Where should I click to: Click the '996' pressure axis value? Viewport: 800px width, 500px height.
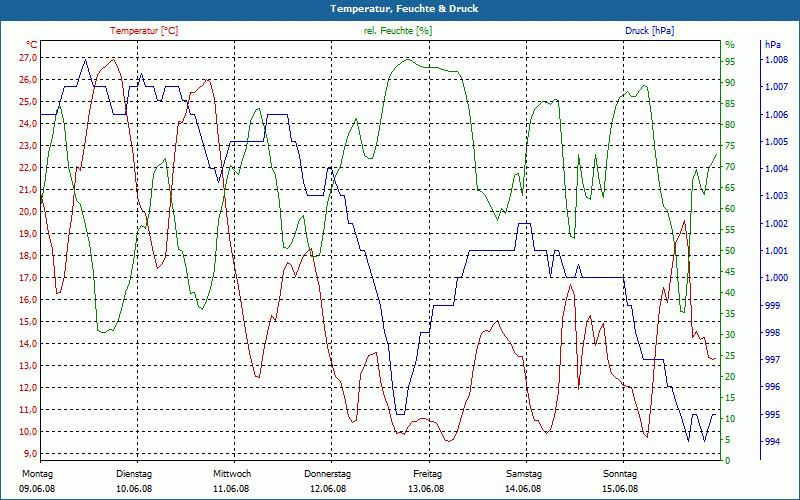[773, 387]
